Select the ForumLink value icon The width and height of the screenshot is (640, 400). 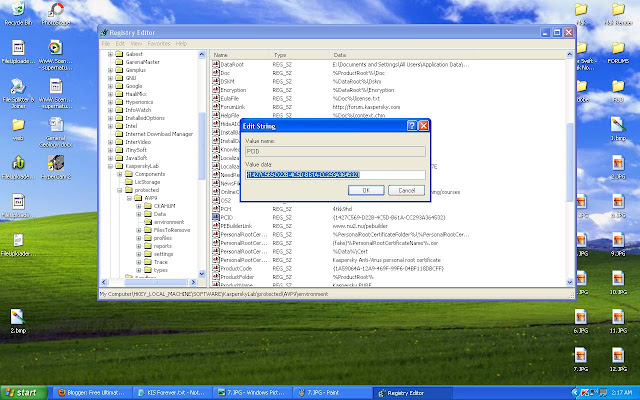point(216,107)
